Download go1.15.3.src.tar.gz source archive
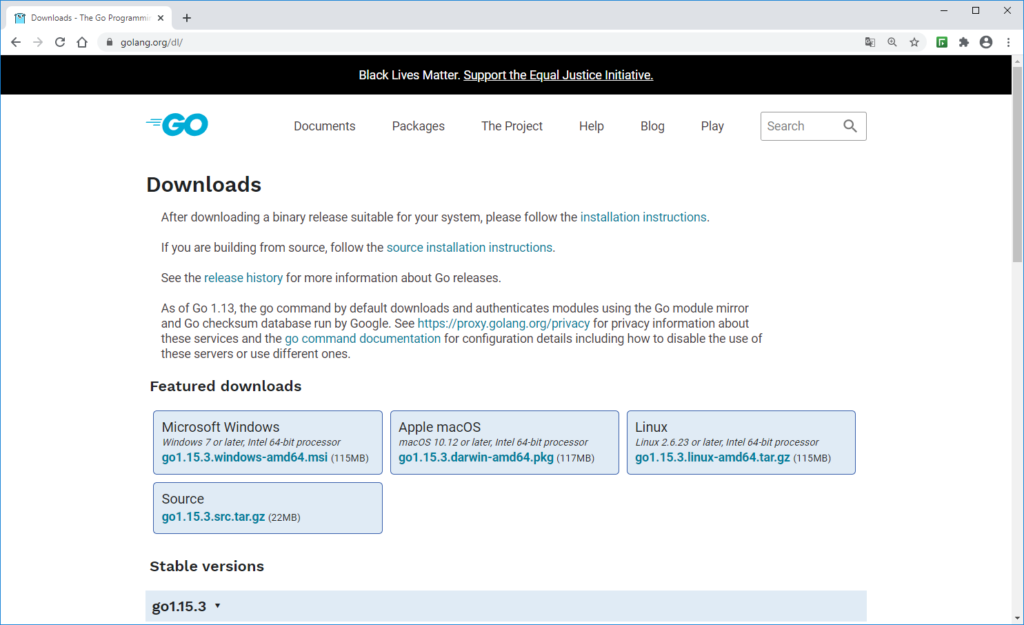1024x625 pixels. click(213, 517)
